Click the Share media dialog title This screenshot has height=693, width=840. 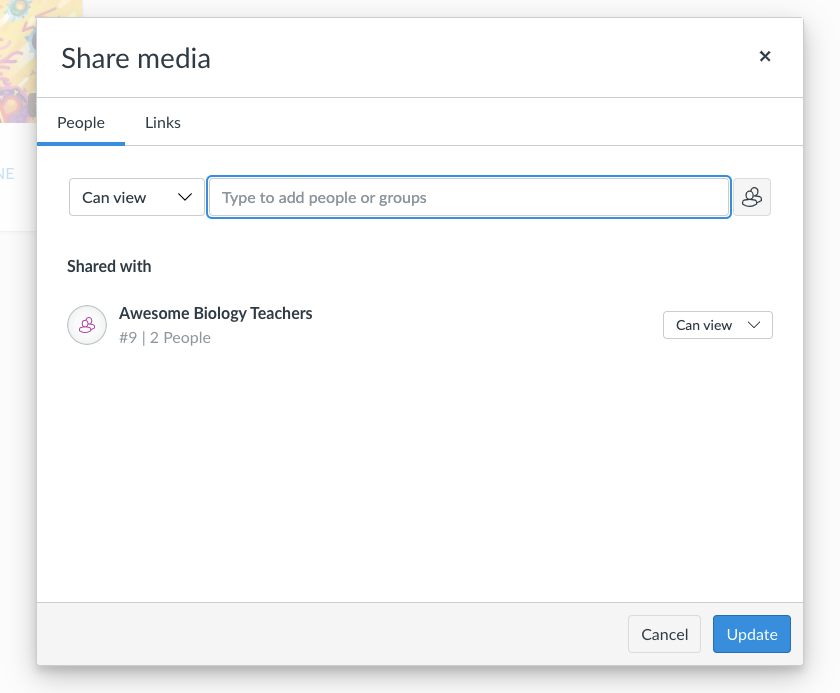(x=136, y=58)
